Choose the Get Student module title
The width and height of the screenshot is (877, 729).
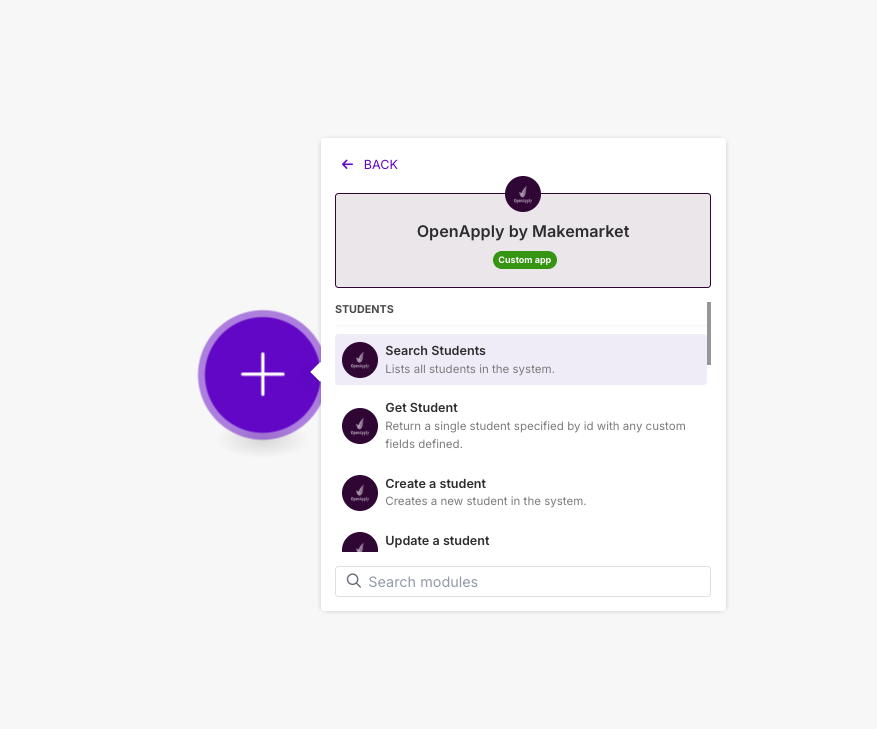(x=421, y=408)
